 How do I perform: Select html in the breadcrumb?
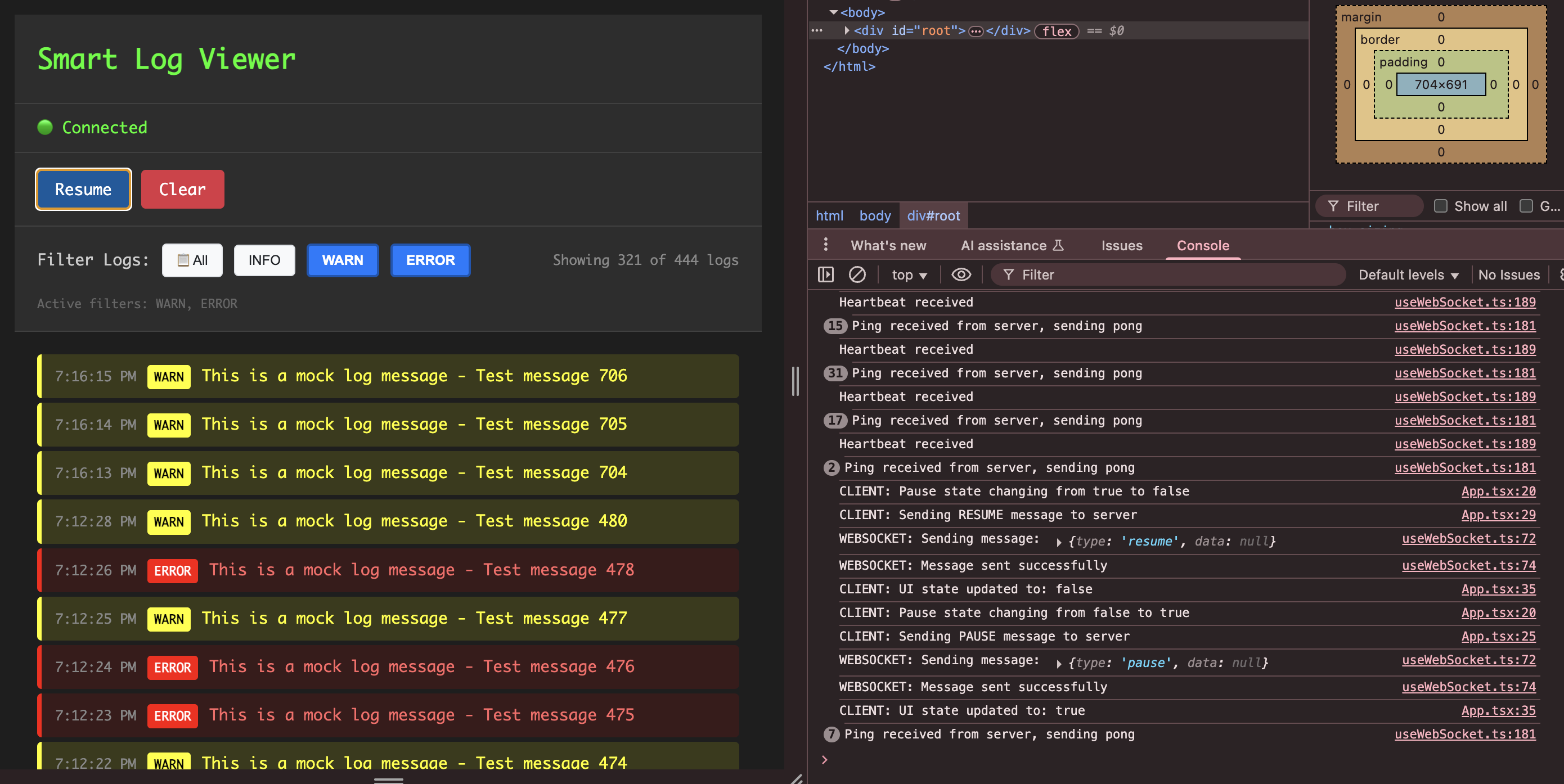829,216
